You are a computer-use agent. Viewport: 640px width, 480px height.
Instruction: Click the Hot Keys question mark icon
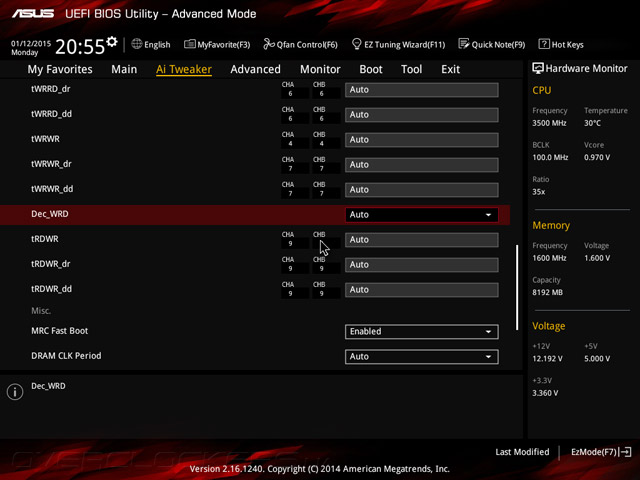coord(544,44)
